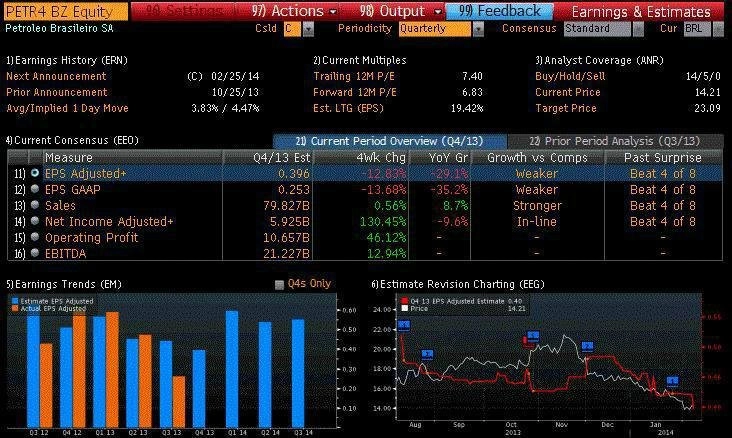Image resolution: width=732 pixels, height=438 pixels.
Task: Click the red Q4 13 EPS Estimate legend swatch
Action: (x=405, y=301)
